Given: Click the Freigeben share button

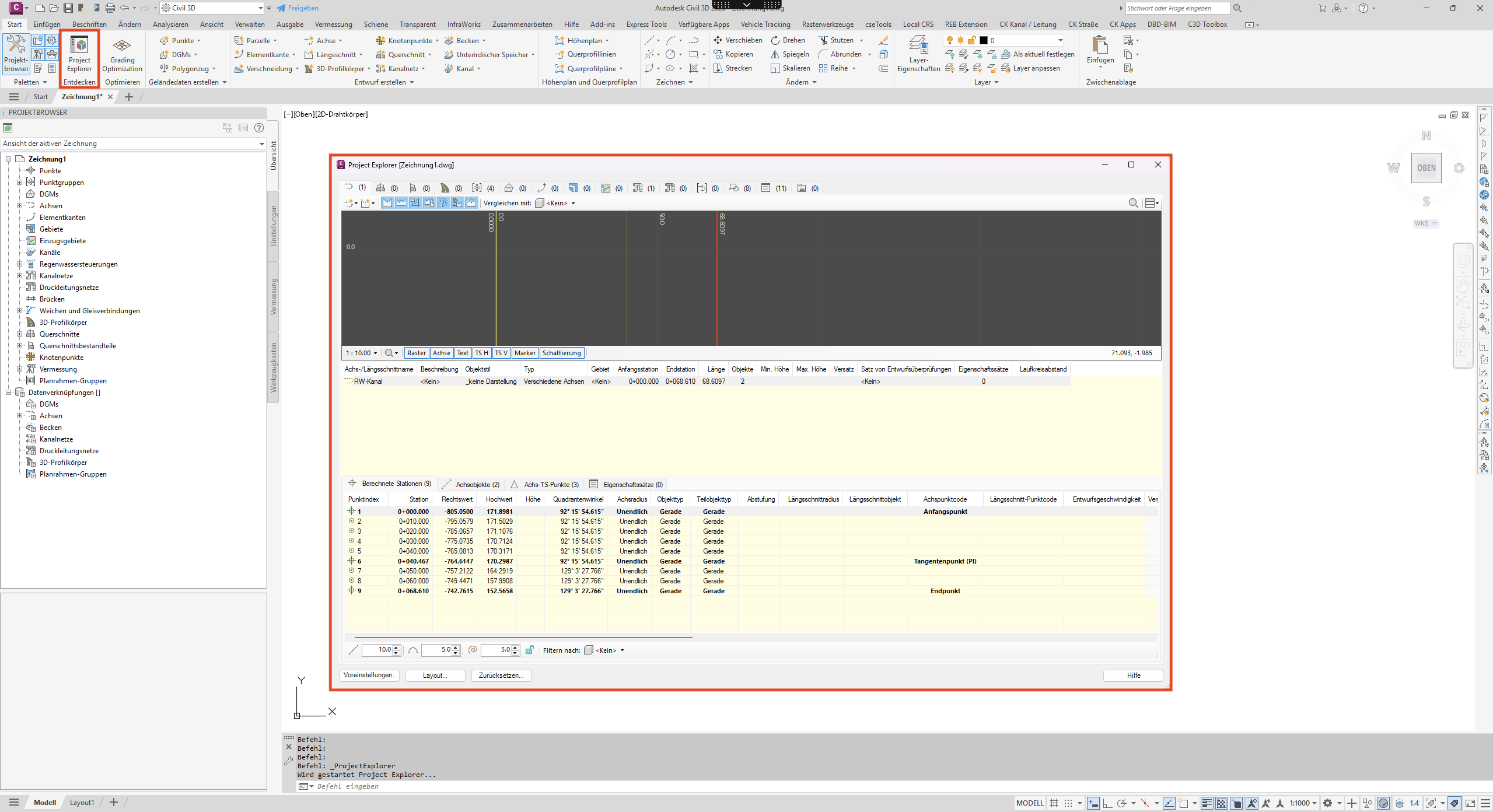Looking at the screenshot, I should pos(298,8).
